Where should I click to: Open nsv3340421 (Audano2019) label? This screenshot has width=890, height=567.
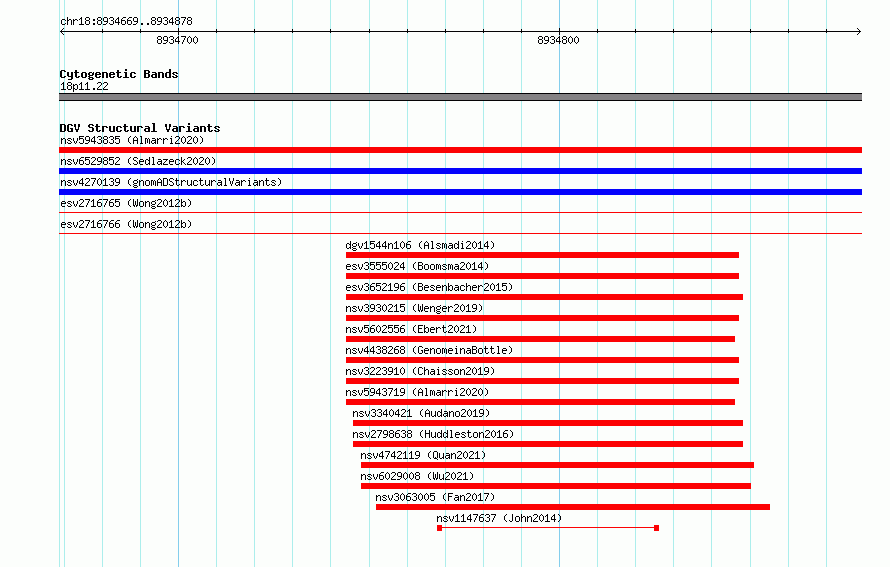pos(421,413)
